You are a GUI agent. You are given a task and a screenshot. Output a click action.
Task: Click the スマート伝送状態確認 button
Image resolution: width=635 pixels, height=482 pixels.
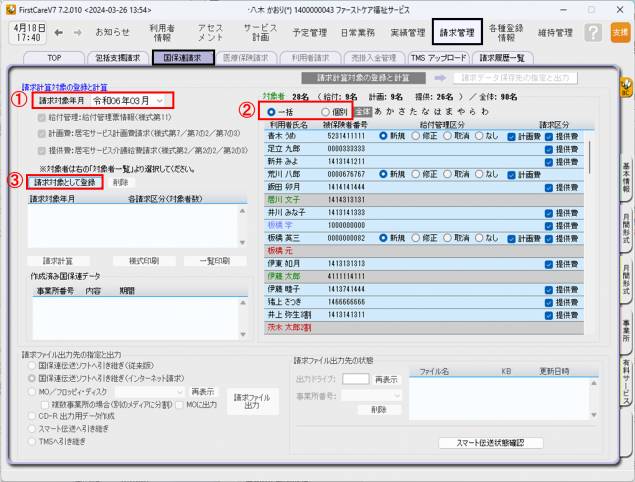(490, 442)
